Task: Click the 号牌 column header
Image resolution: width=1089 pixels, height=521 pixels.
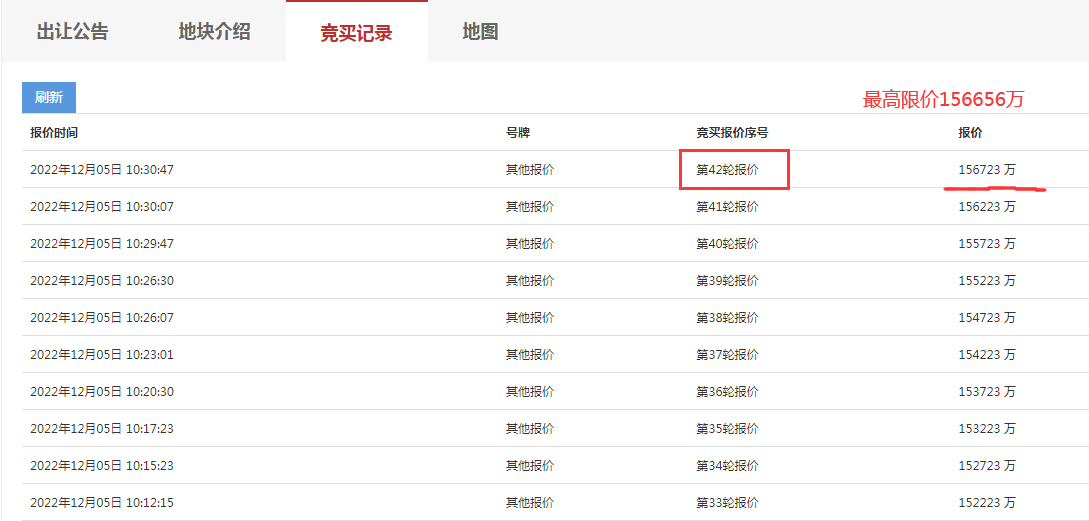Action: click(x=517, y=133)
